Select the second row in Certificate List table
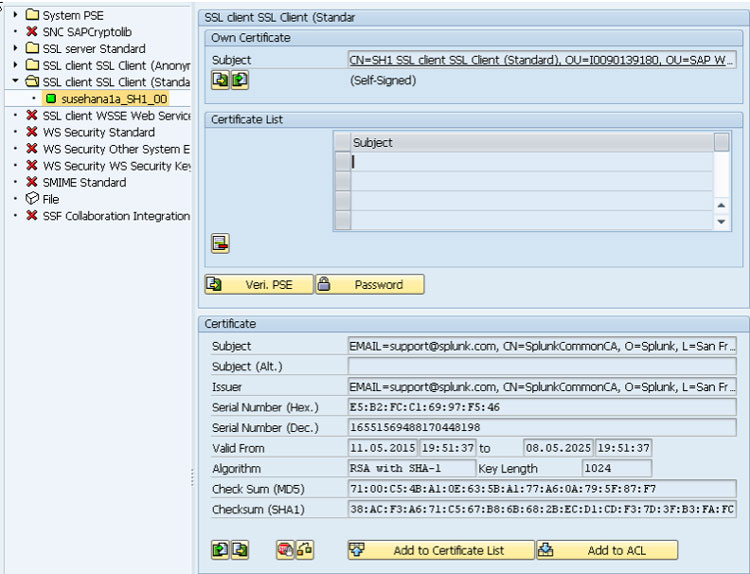Image resolution: width=750 pixels, height=574 pixels. tap(343, 181)
